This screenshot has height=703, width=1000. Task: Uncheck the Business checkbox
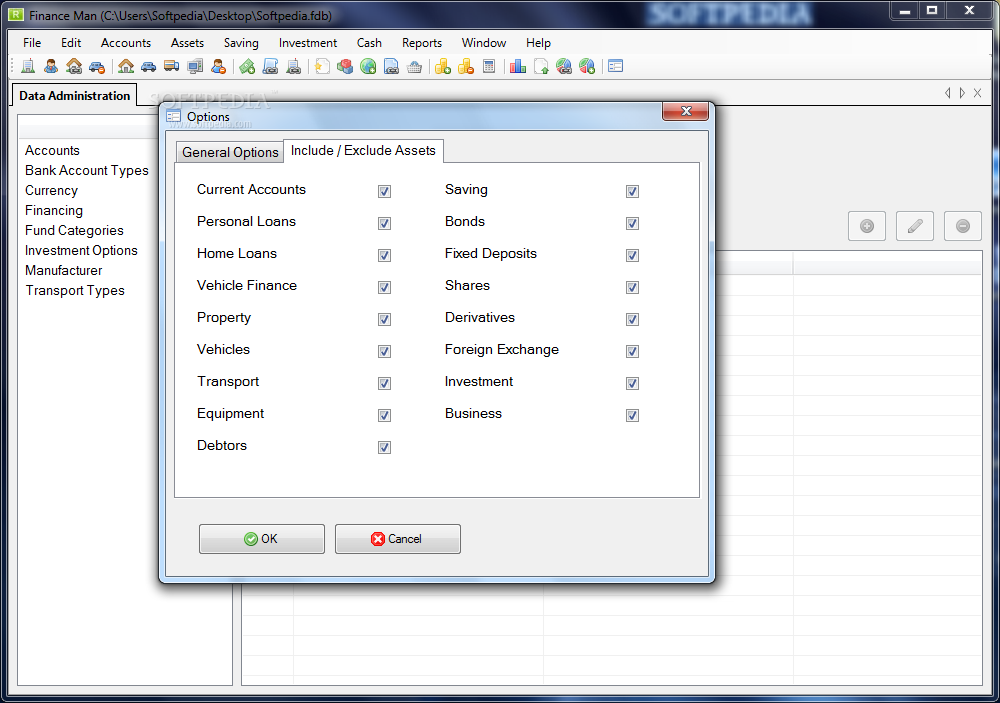click(x=632, y=415)
